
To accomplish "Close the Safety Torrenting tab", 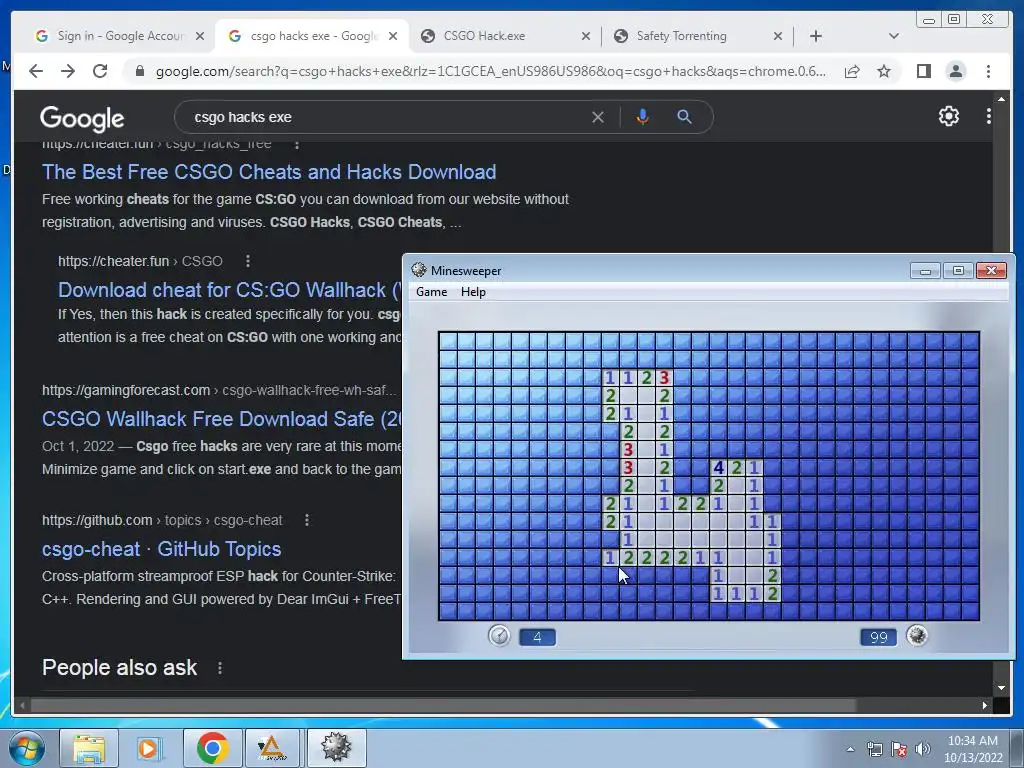I will pos(777,36).
